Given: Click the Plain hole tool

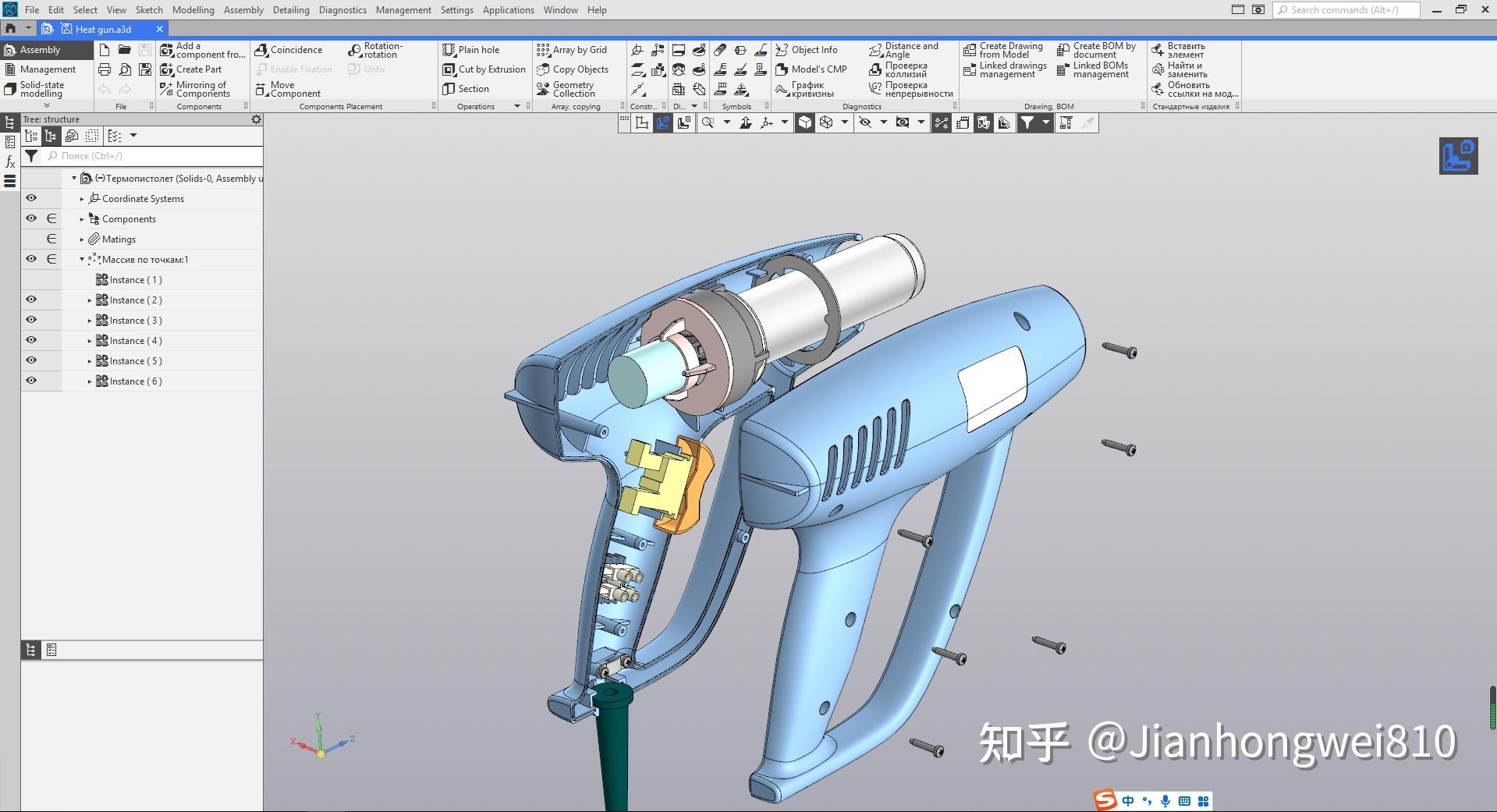Looking at the screenshot, I should [472, 49].
